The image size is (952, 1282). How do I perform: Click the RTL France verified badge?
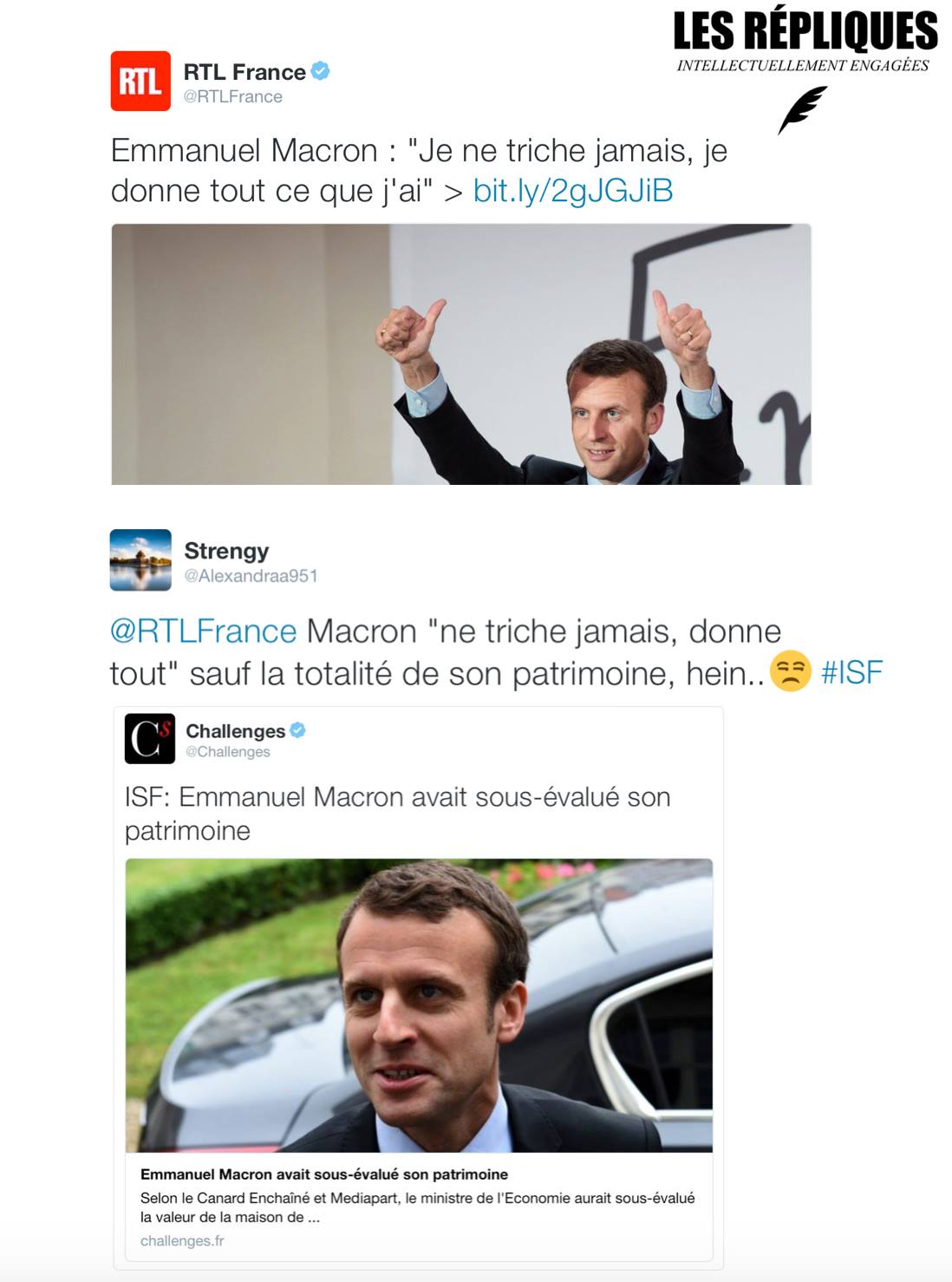(320, 71)
